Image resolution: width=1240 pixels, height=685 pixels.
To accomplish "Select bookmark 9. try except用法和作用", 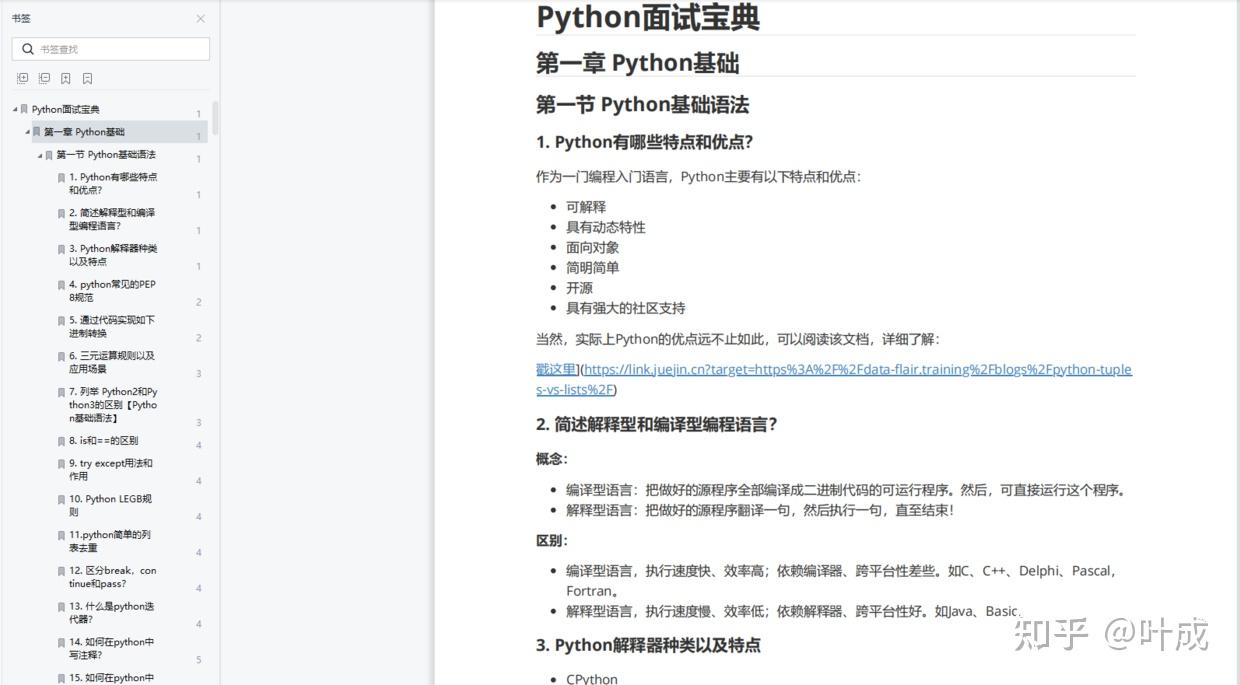I will (110, 469).
